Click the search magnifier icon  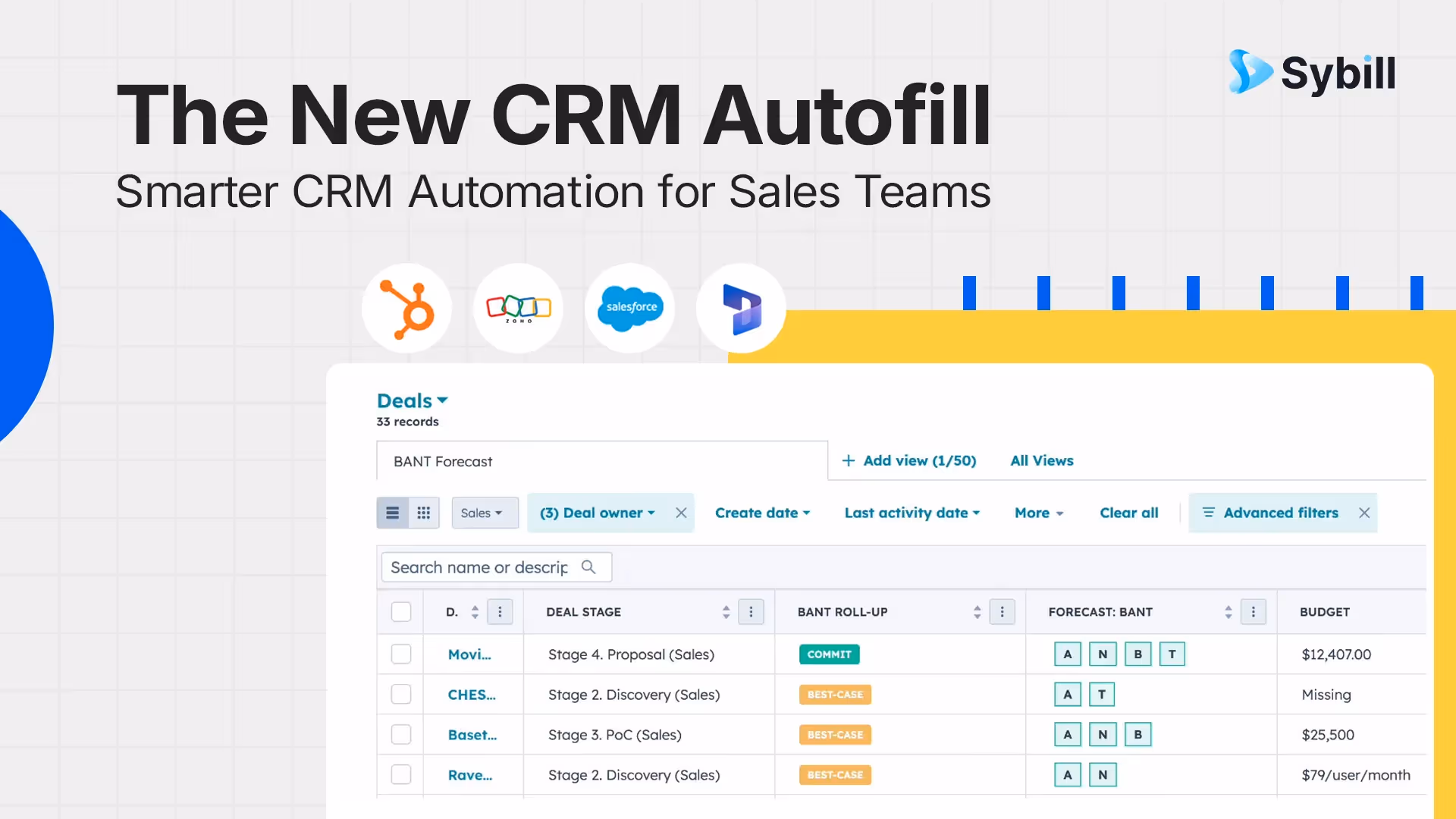pyautogui.click(x=588, y=567)
